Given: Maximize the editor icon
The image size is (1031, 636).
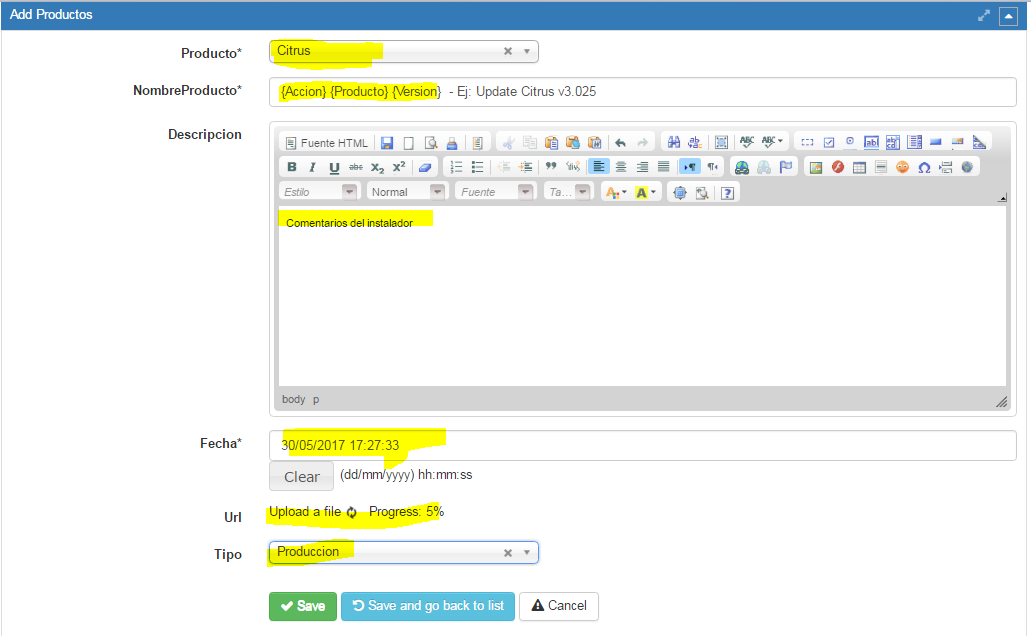Looking at the screenshot, I should tap(680, 193).
